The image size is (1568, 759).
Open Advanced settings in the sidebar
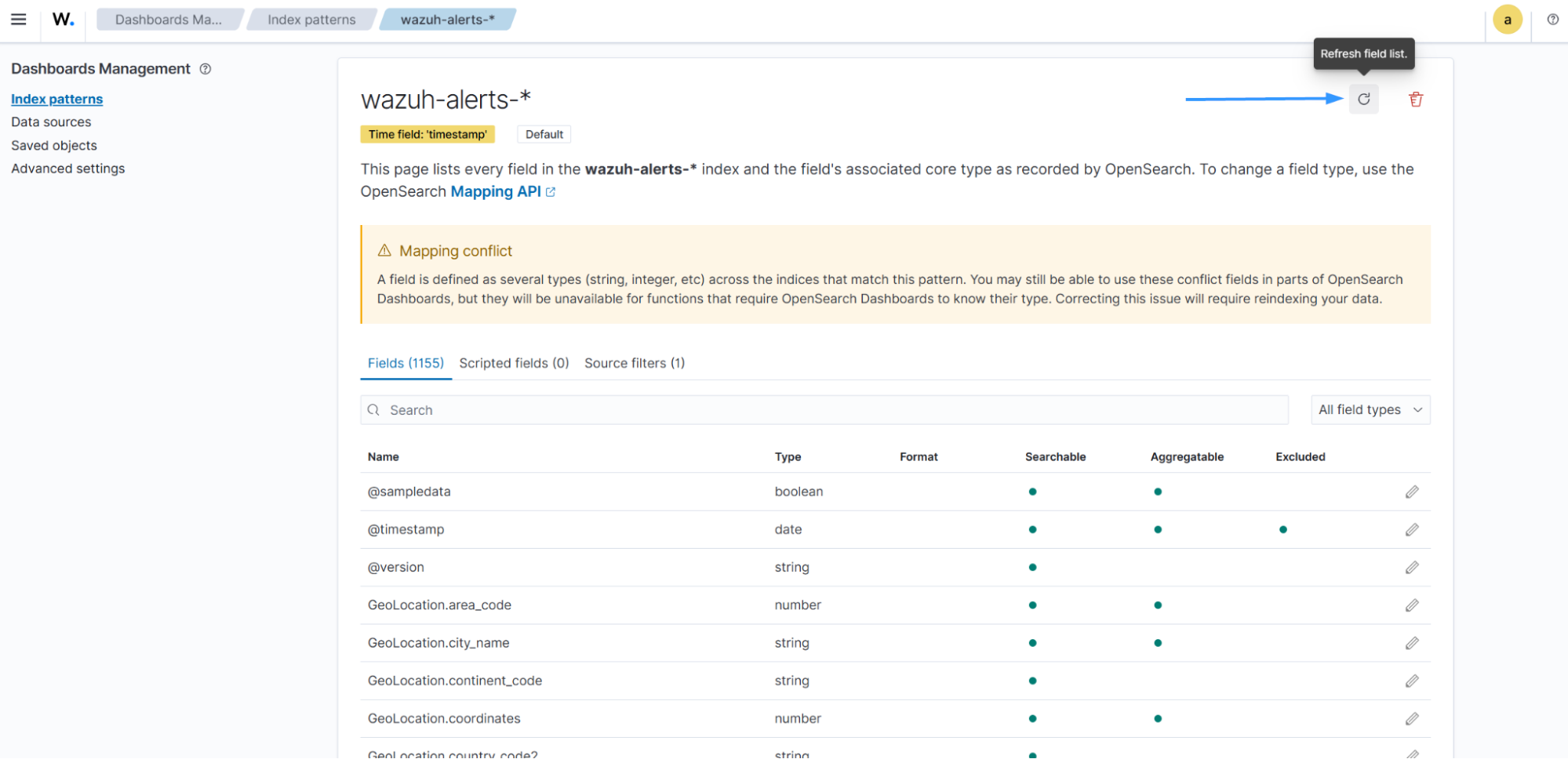point(67,169)
